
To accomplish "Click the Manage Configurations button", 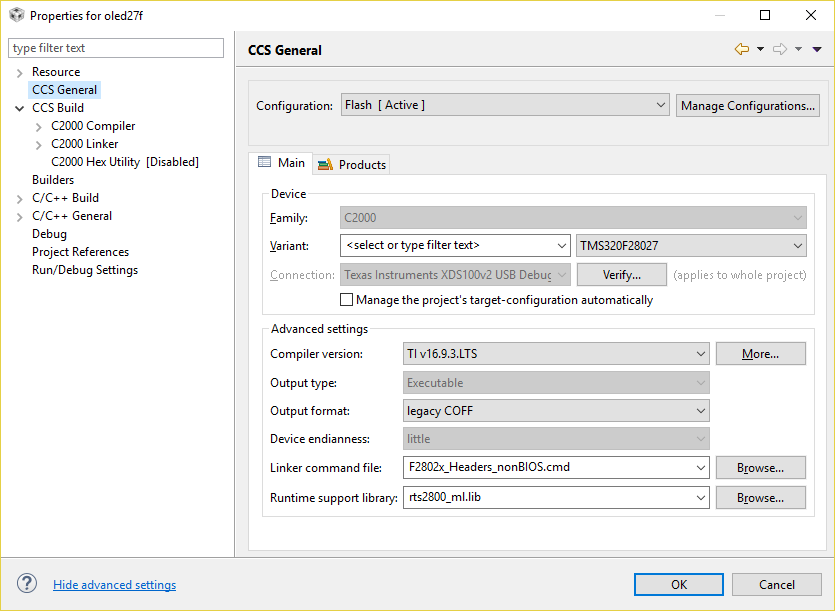I will 748,105.
